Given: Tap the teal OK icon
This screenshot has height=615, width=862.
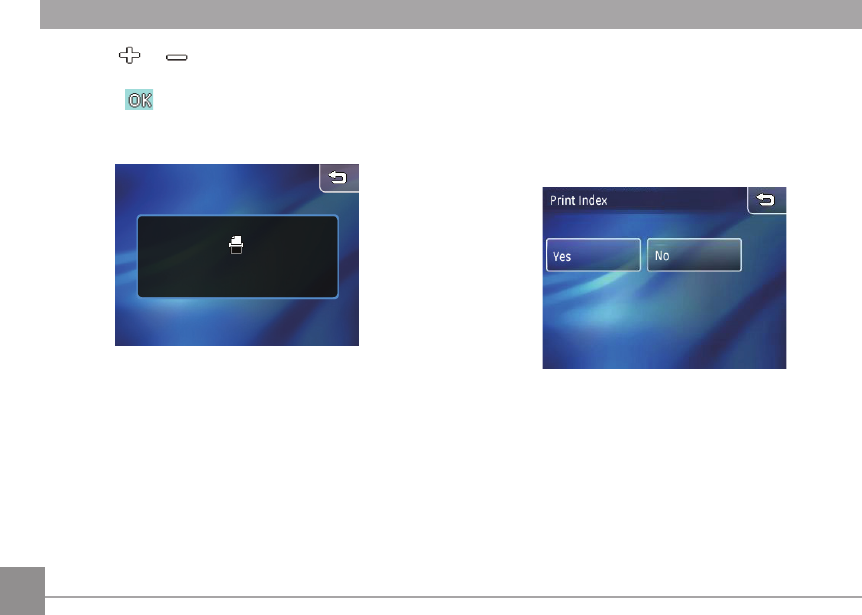Looking at the screenshot, I should (x=139, y=99).
